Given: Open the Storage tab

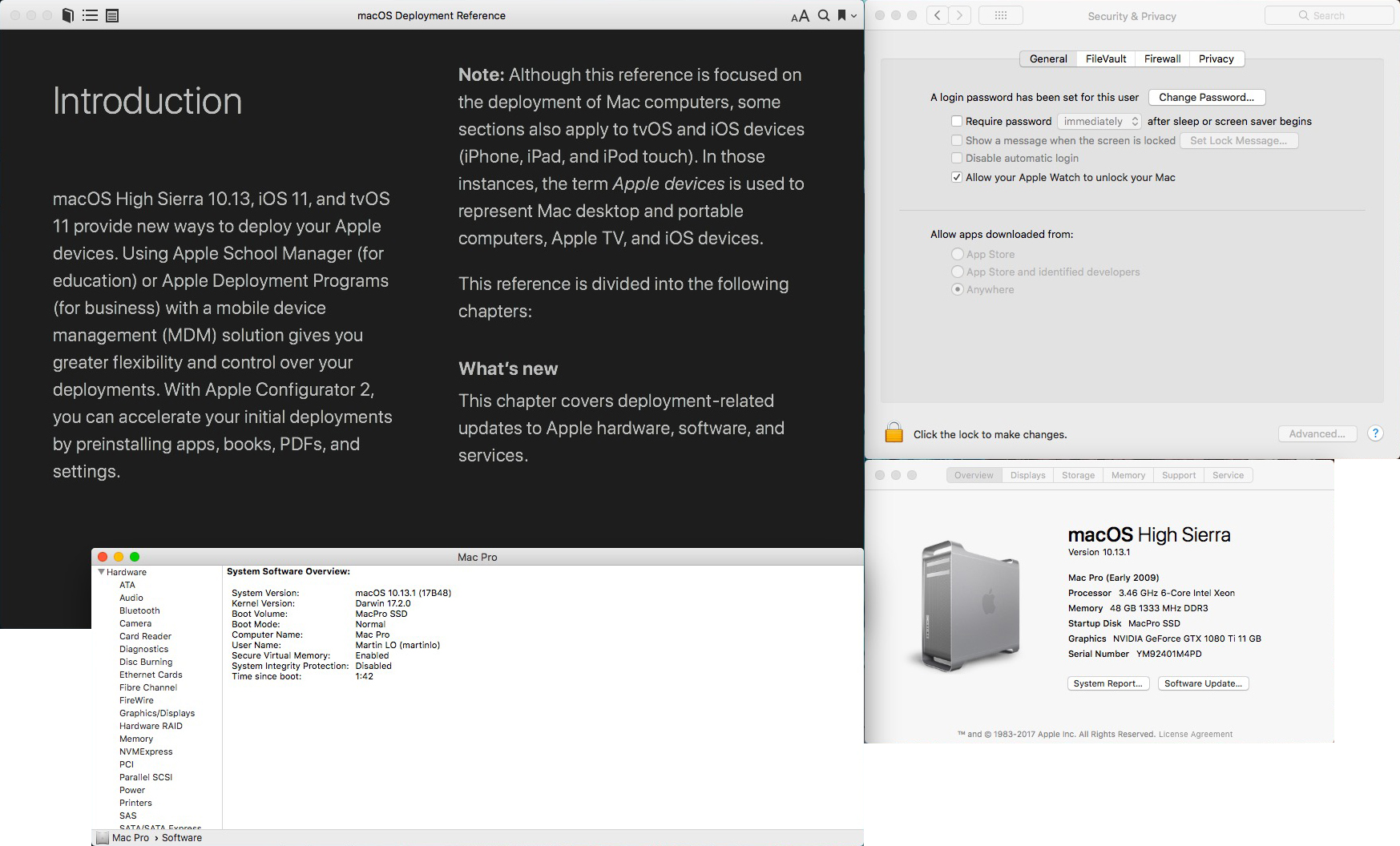Looking at the screenshot, I should (x=1078, y=475).
